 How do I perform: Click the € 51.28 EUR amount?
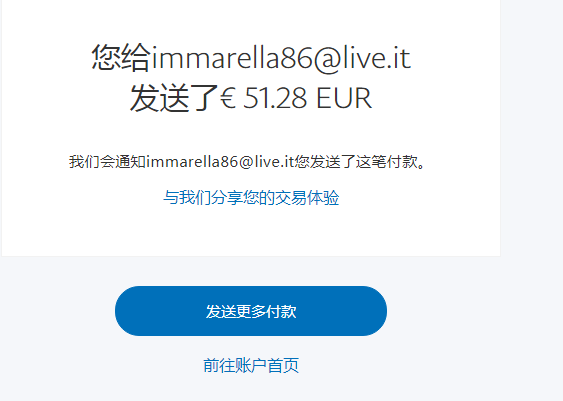point(296,98)
